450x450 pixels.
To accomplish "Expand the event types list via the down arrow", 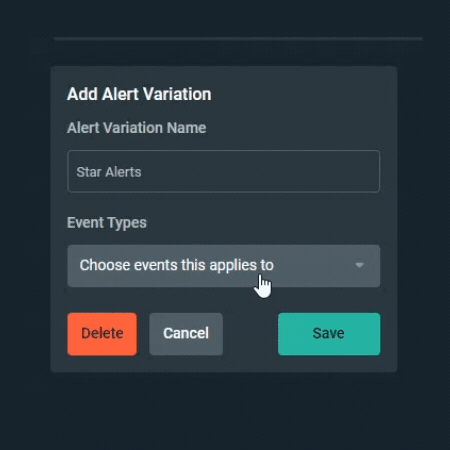I will [359, 265].
